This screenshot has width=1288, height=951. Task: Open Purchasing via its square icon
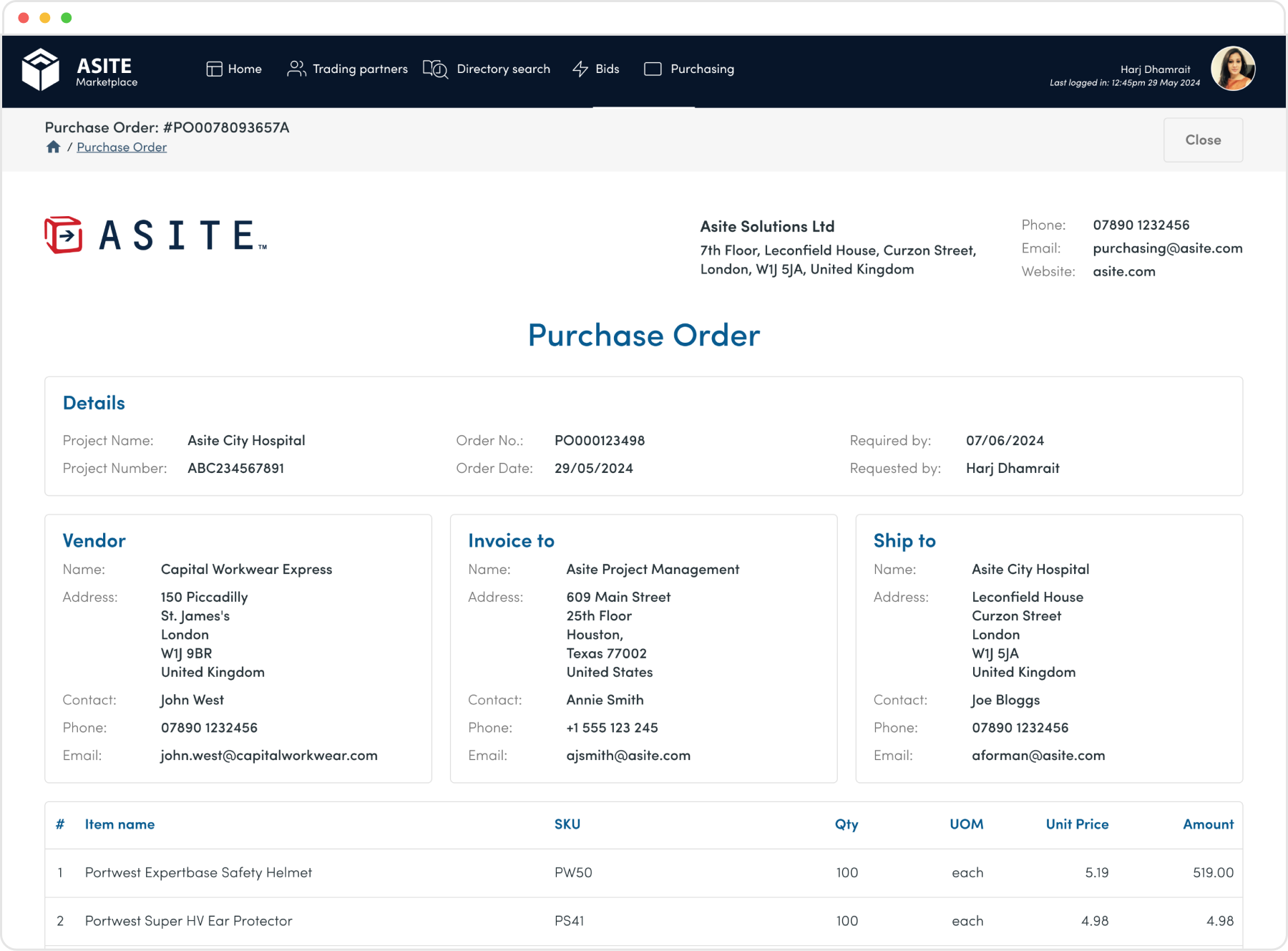[x=653, y=69]
